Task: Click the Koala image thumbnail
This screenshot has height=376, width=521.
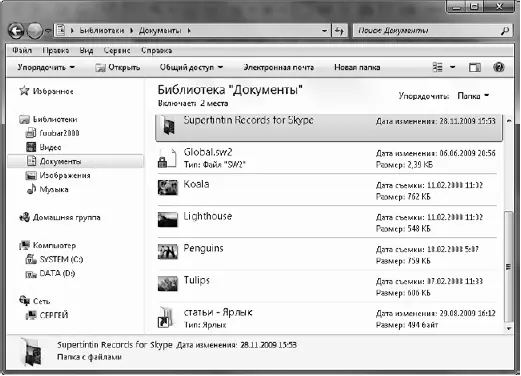Action: [x=168, y=187]
